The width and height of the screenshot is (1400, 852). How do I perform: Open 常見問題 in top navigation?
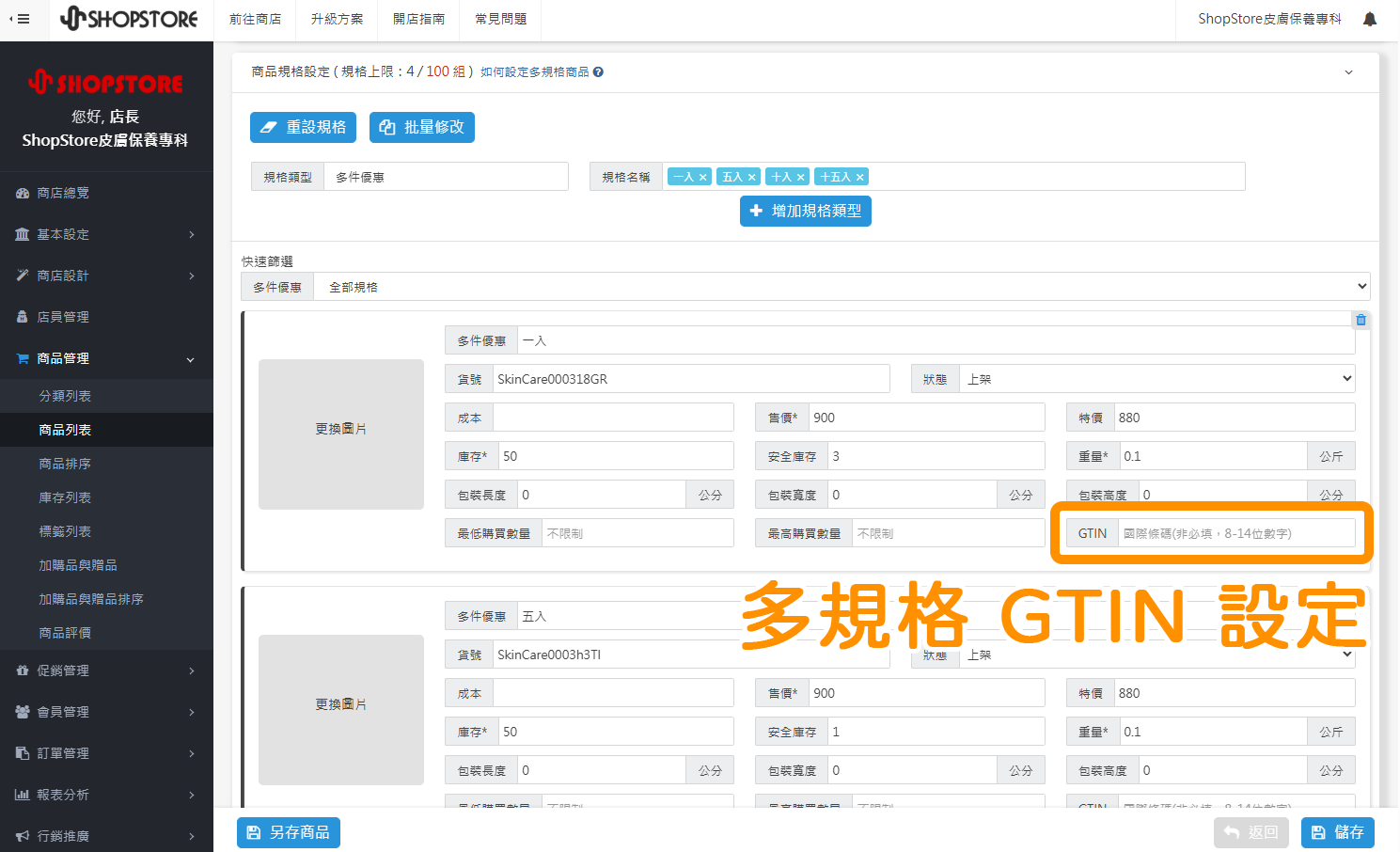click(500, 19)
